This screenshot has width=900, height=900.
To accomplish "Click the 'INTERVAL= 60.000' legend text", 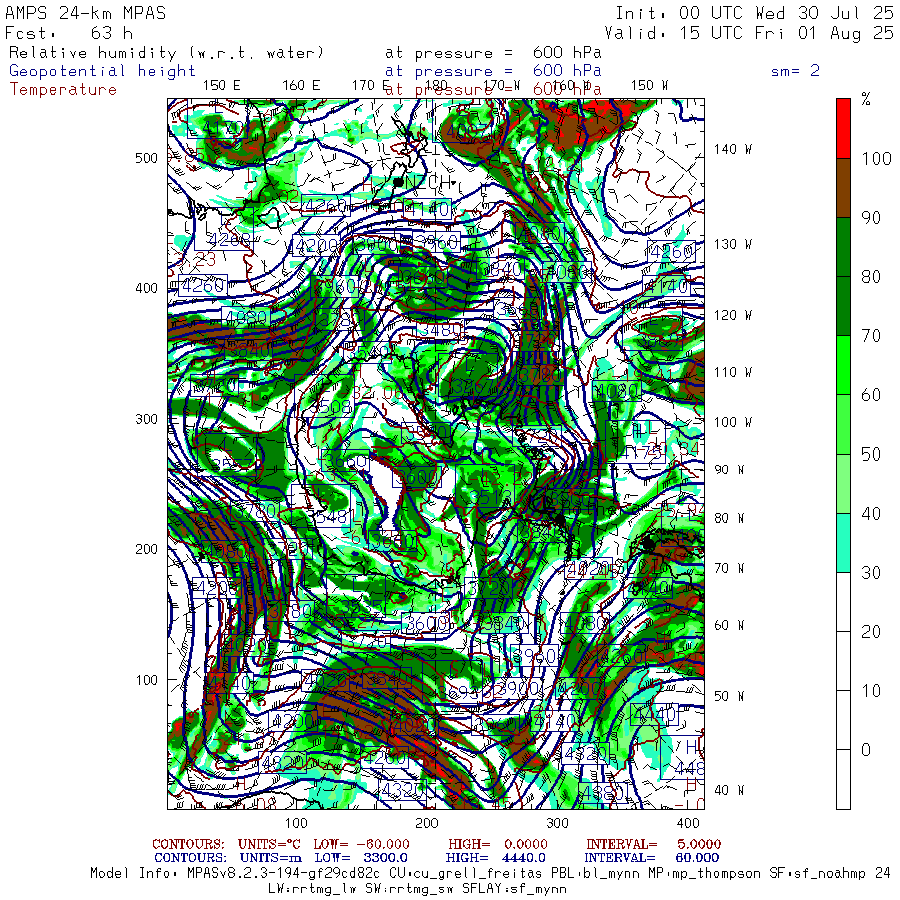I will [x=651, y=858].
